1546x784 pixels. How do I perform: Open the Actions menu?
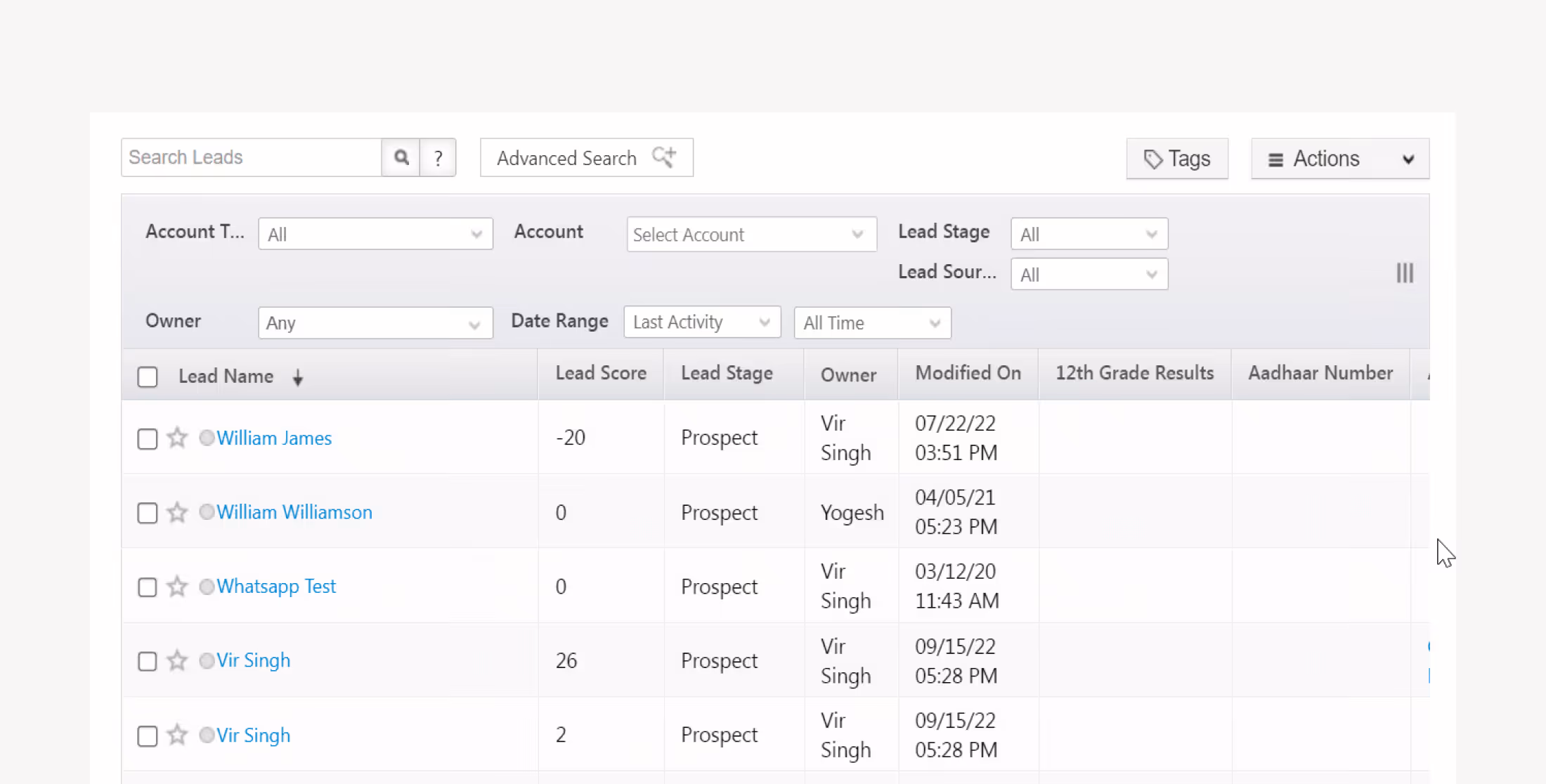click(1339, 159)
